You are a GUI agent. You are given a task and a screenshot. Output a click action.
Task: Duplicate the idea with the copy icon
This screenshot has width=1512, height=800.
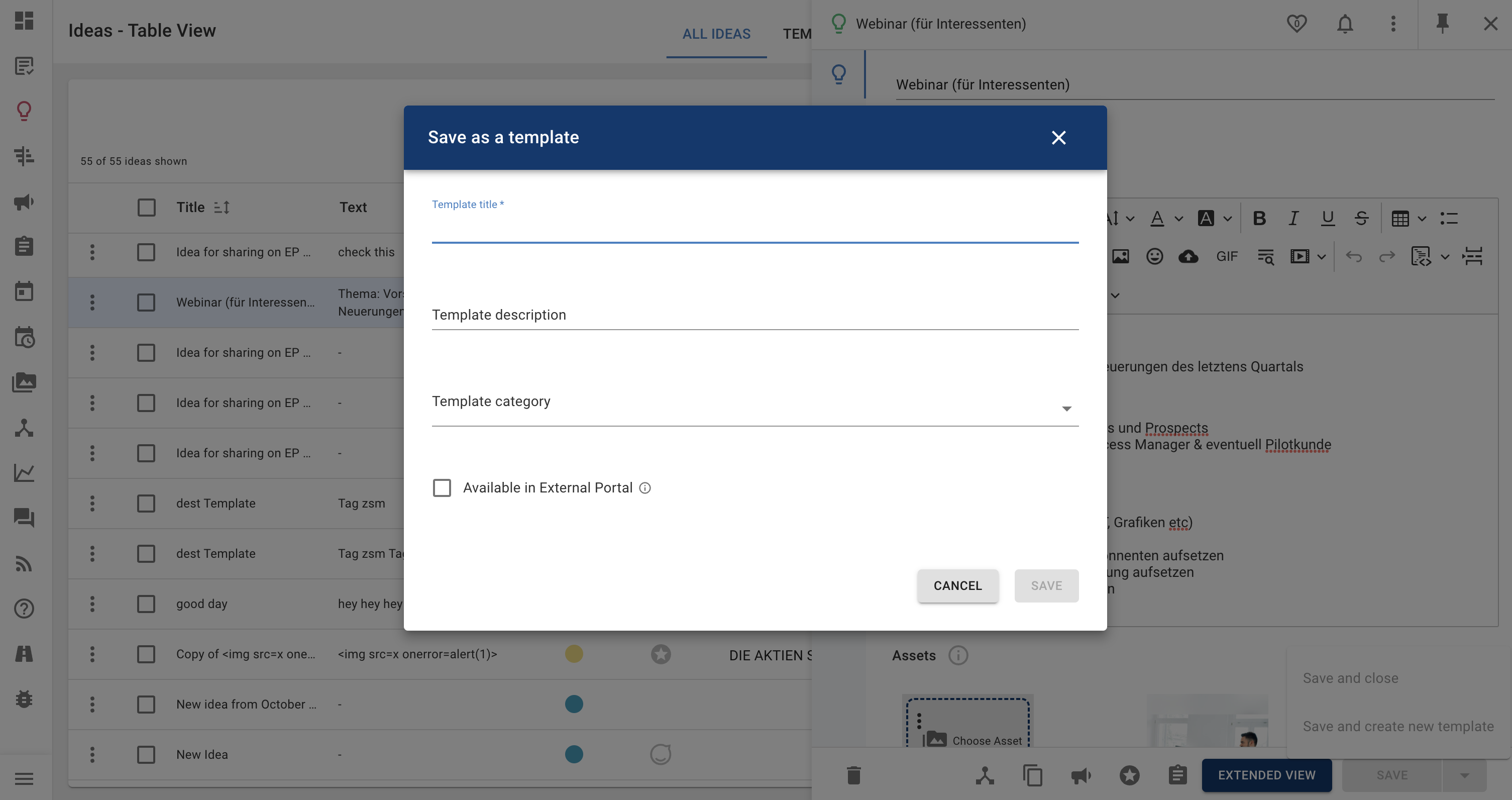[x=1033, y=775]
